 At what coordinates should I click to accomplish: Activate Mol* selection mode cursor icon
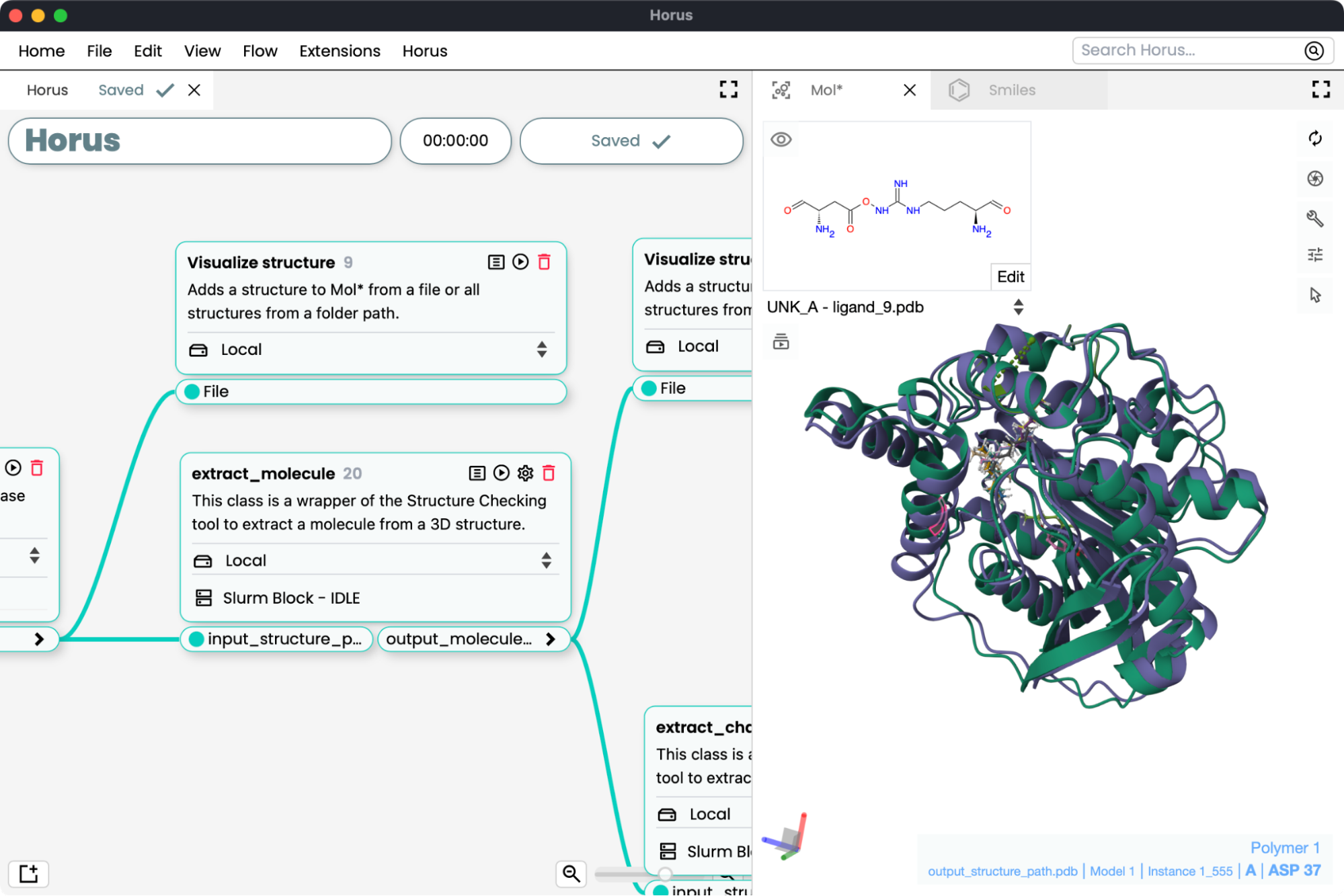click(1314, 295)
